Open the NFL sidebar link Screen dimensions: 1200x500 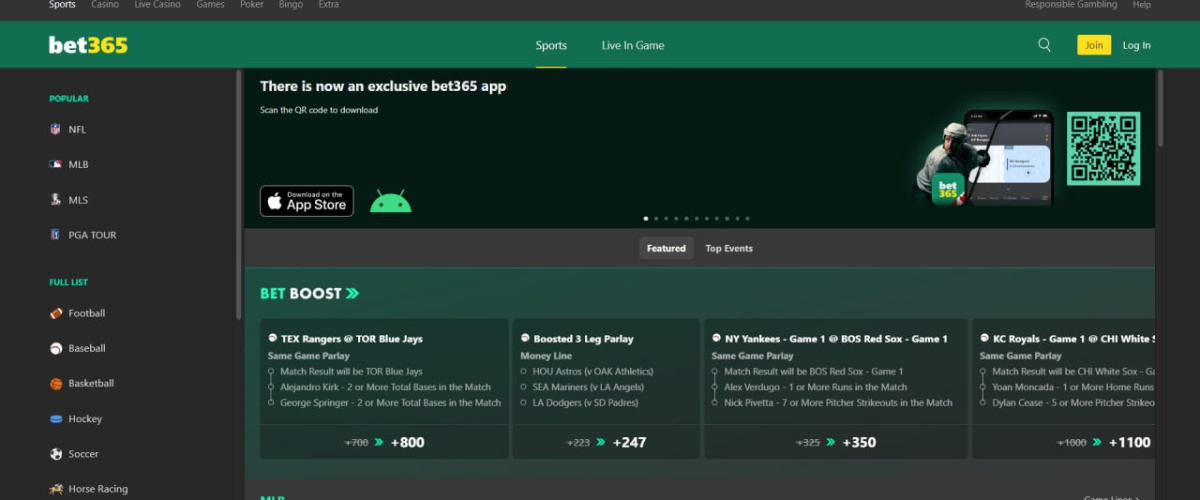pos(77,129)
